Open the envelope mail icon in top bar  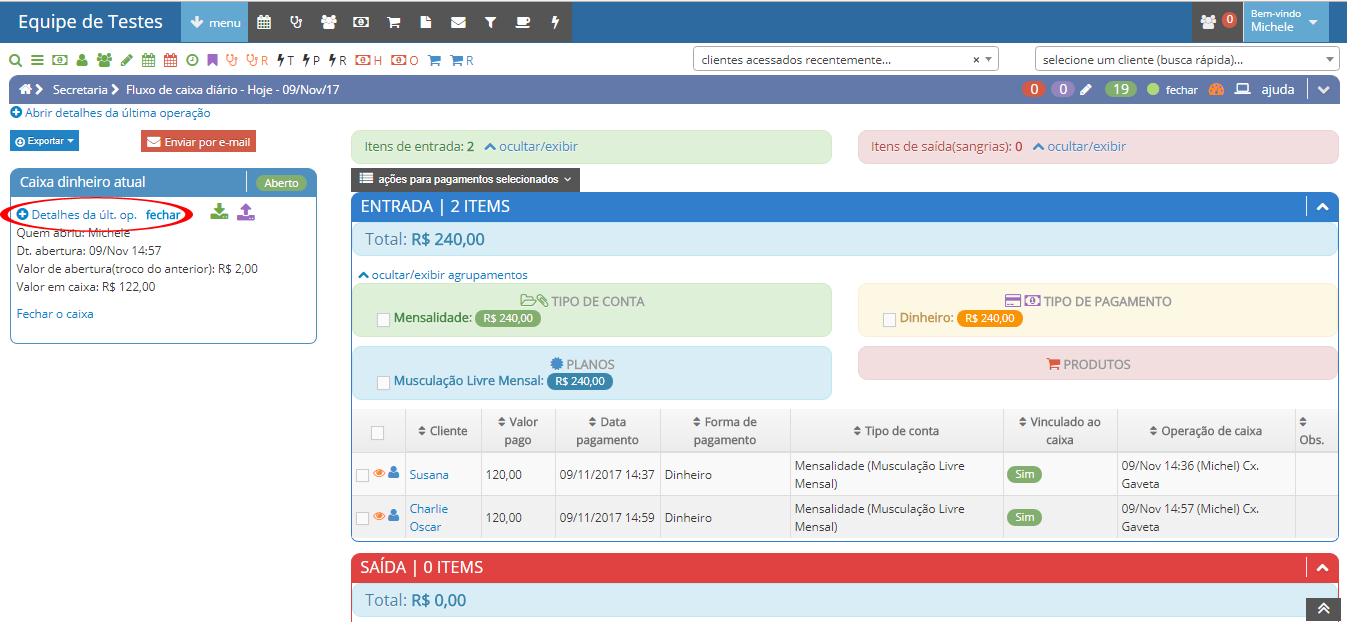tap(458, 21)
